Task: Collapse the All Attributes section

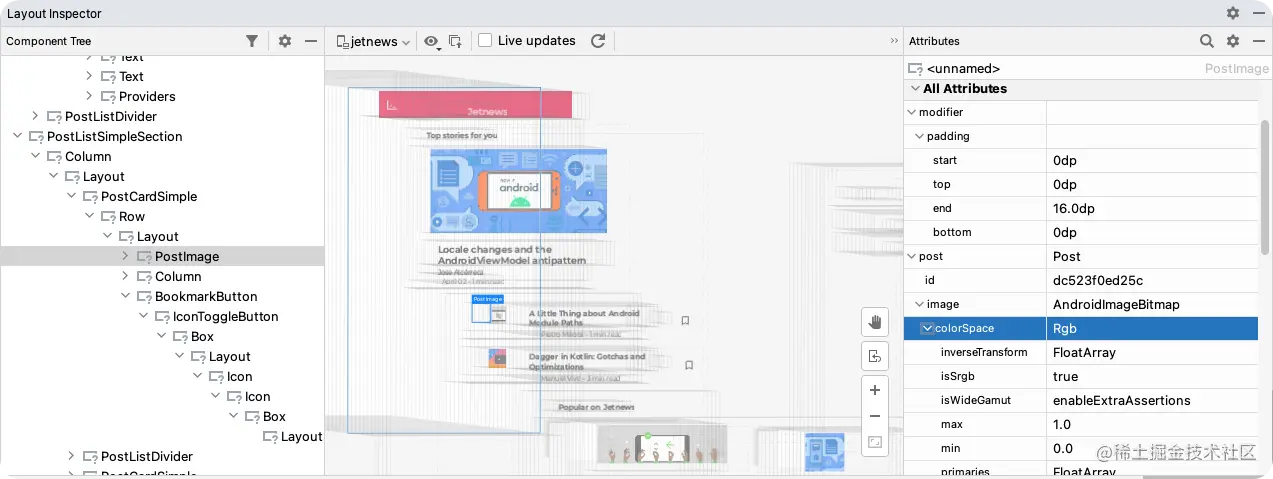Action: coord(914,88)
